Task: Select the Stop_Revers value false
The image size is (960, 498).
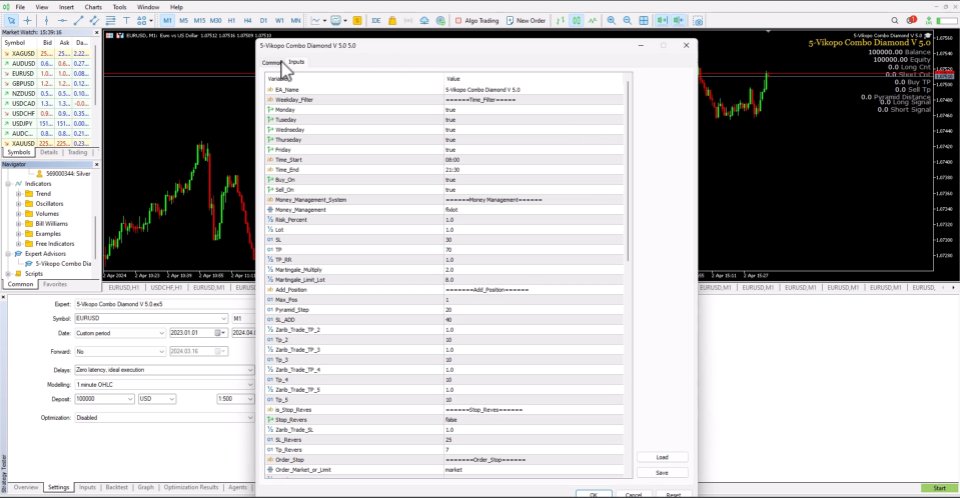Action: (x=451, y=420)
